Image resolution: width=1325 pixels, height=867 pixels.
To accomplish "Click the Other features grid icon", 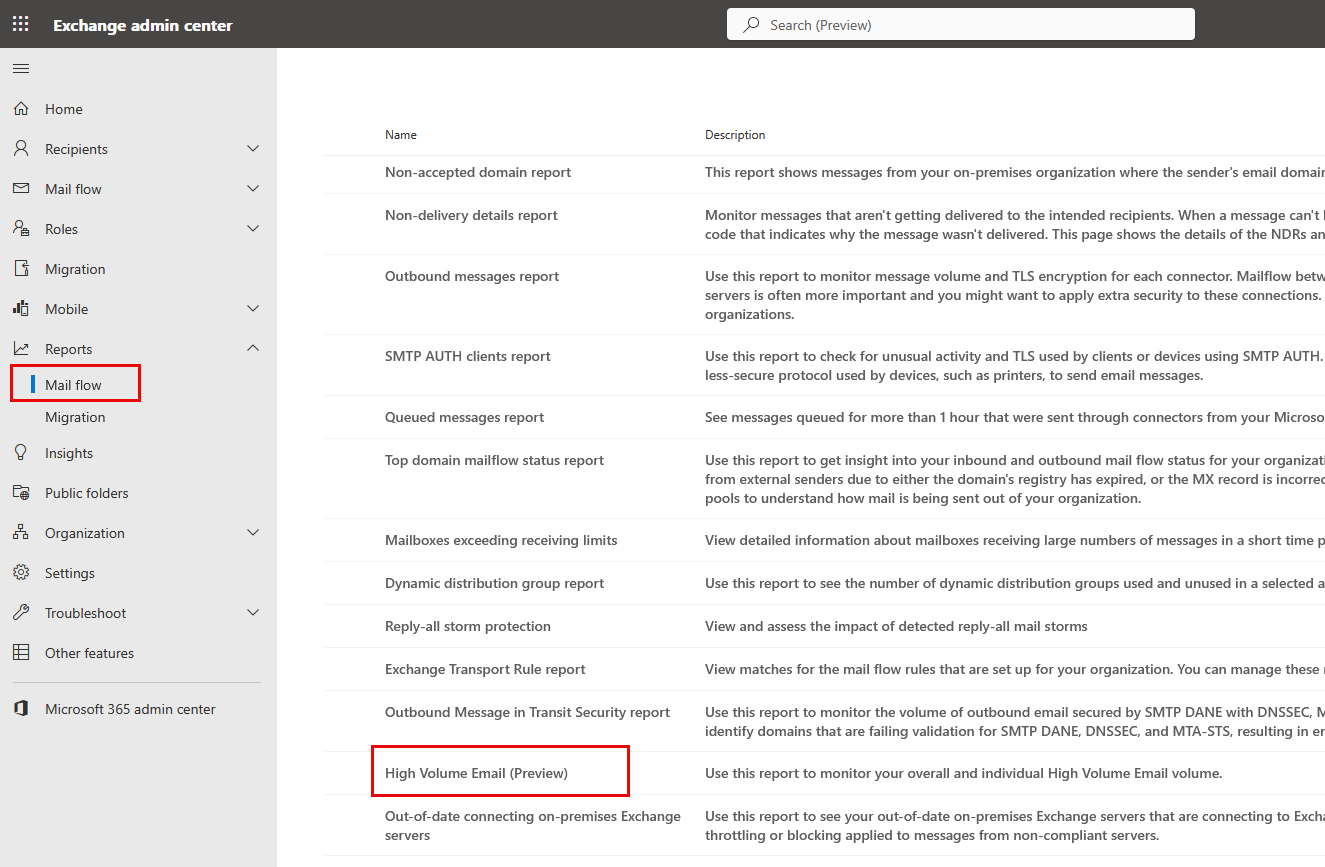I will [x=21, y=653].
